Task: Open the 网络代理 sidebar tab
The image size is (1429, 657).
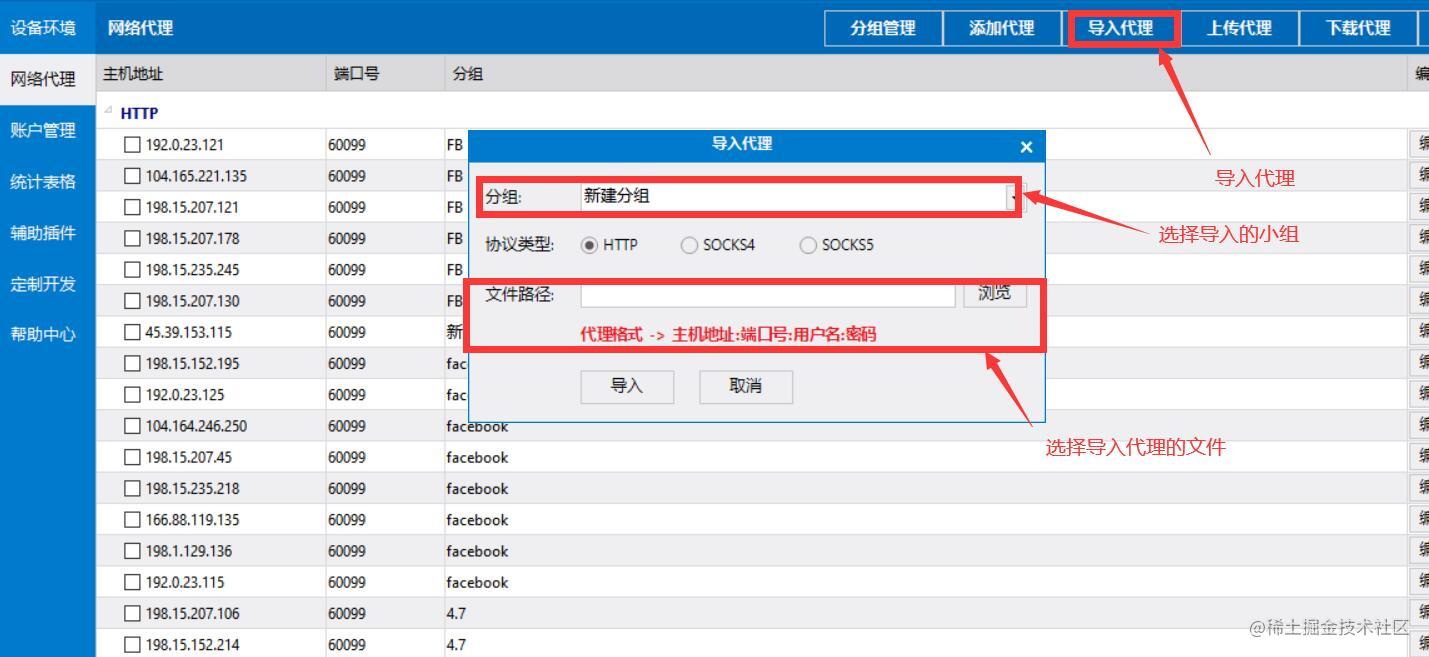Action: click(x=43, y=79)
